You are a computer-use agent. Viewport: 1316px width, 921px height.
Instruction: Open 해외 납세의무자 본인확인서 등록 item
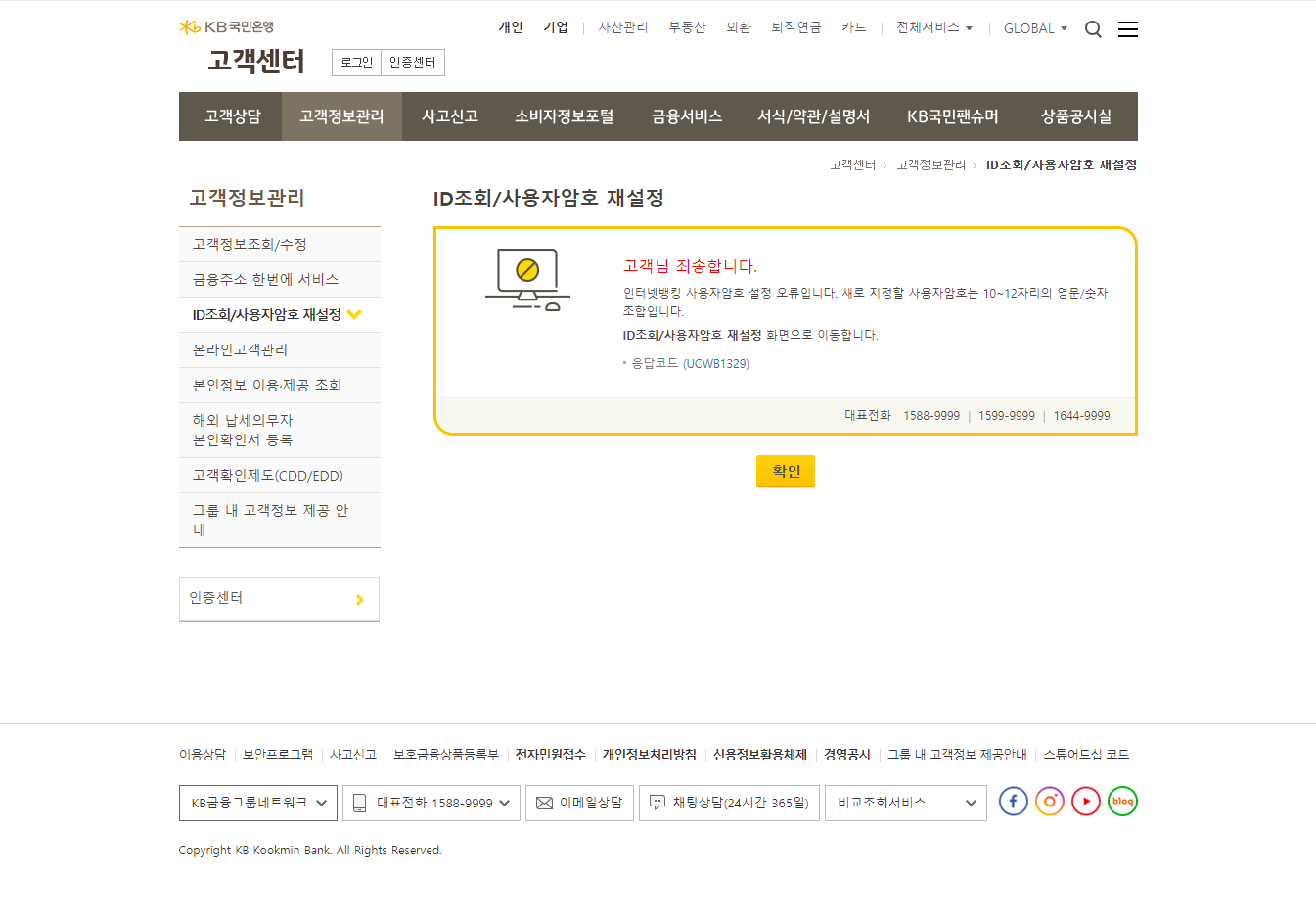click(280, 431)
